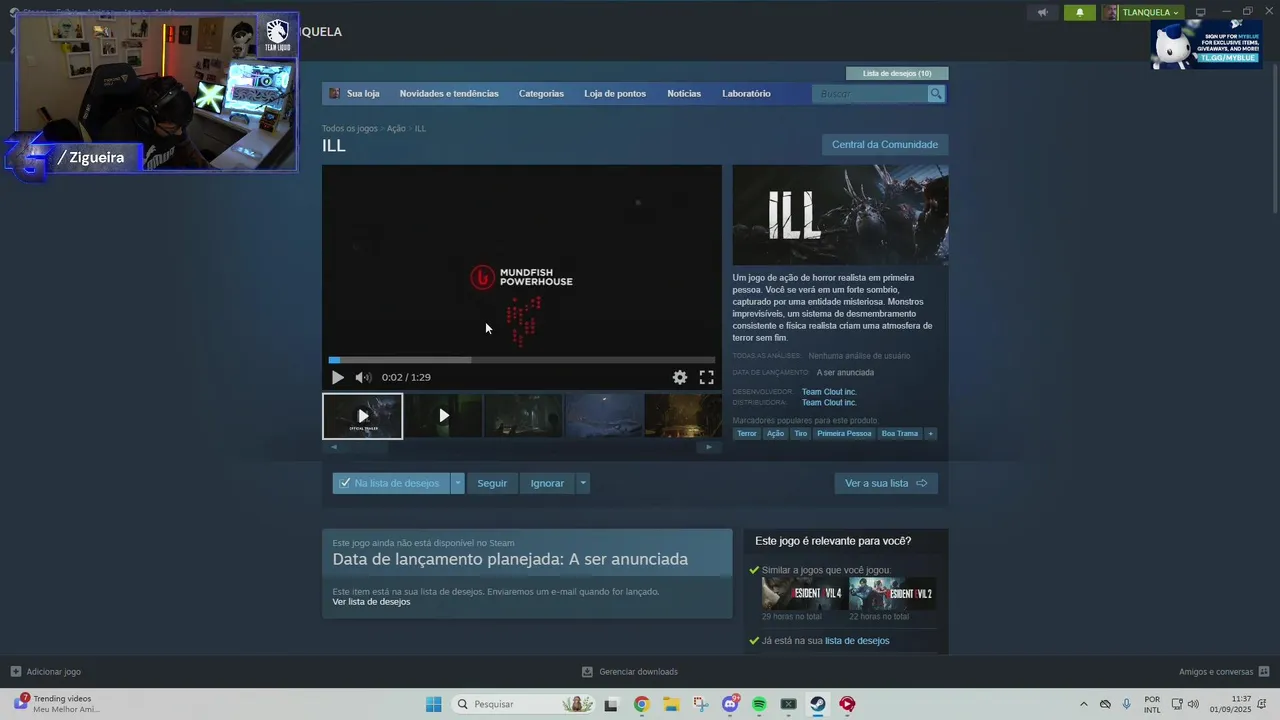Open the Steam taskbar icon
The height and width of the screenshot is (720, 1280).
pos(818,704)
